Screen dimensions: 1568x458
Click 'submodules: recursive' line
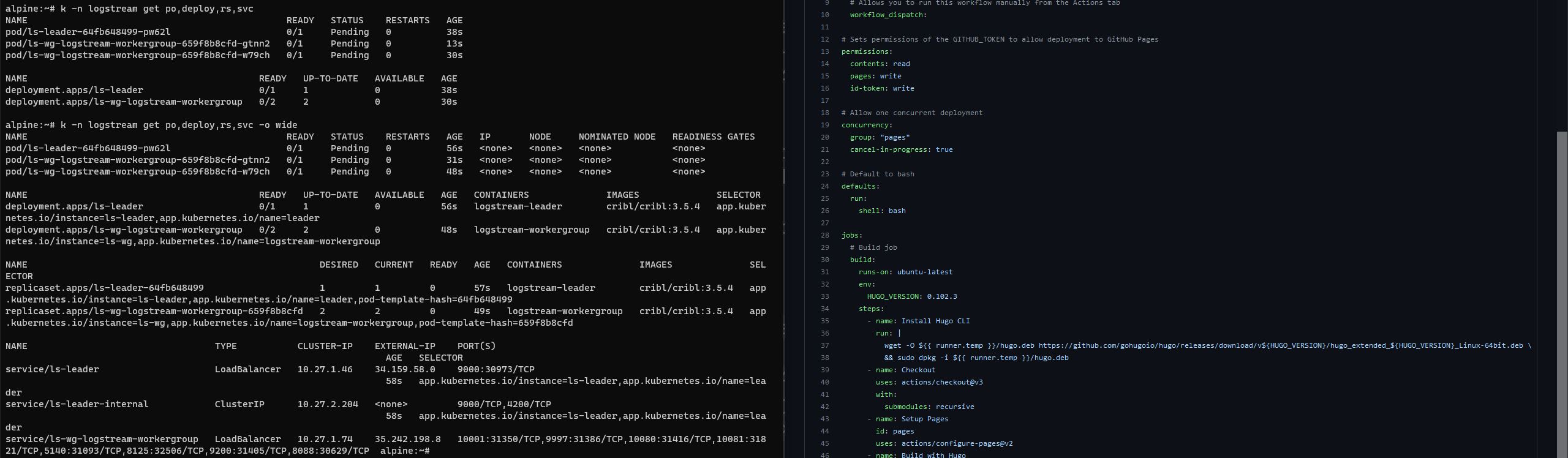click(x=929, y=407)
